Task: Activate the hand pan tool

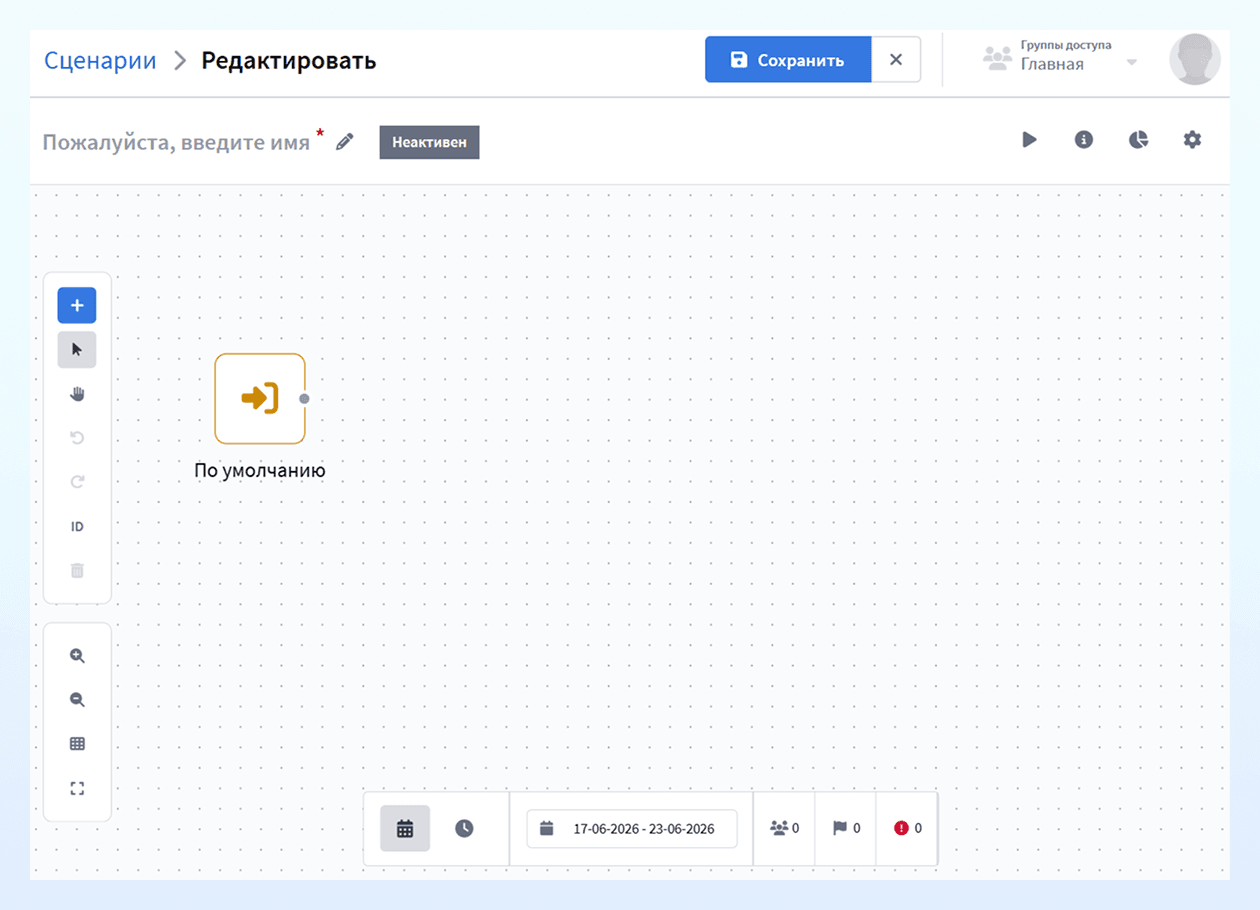Action: (x=77, y=394)
